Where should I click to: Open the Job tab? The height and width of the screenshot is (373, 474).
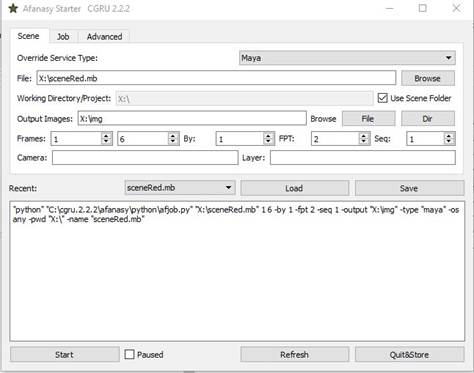click(x=63, y=37)
